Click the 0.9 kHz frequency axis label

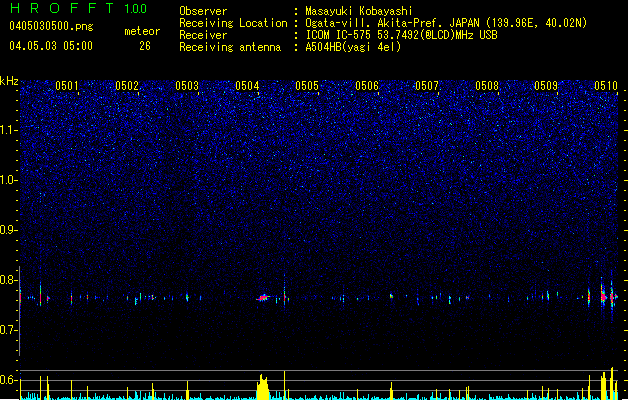(x=8, y=230)
